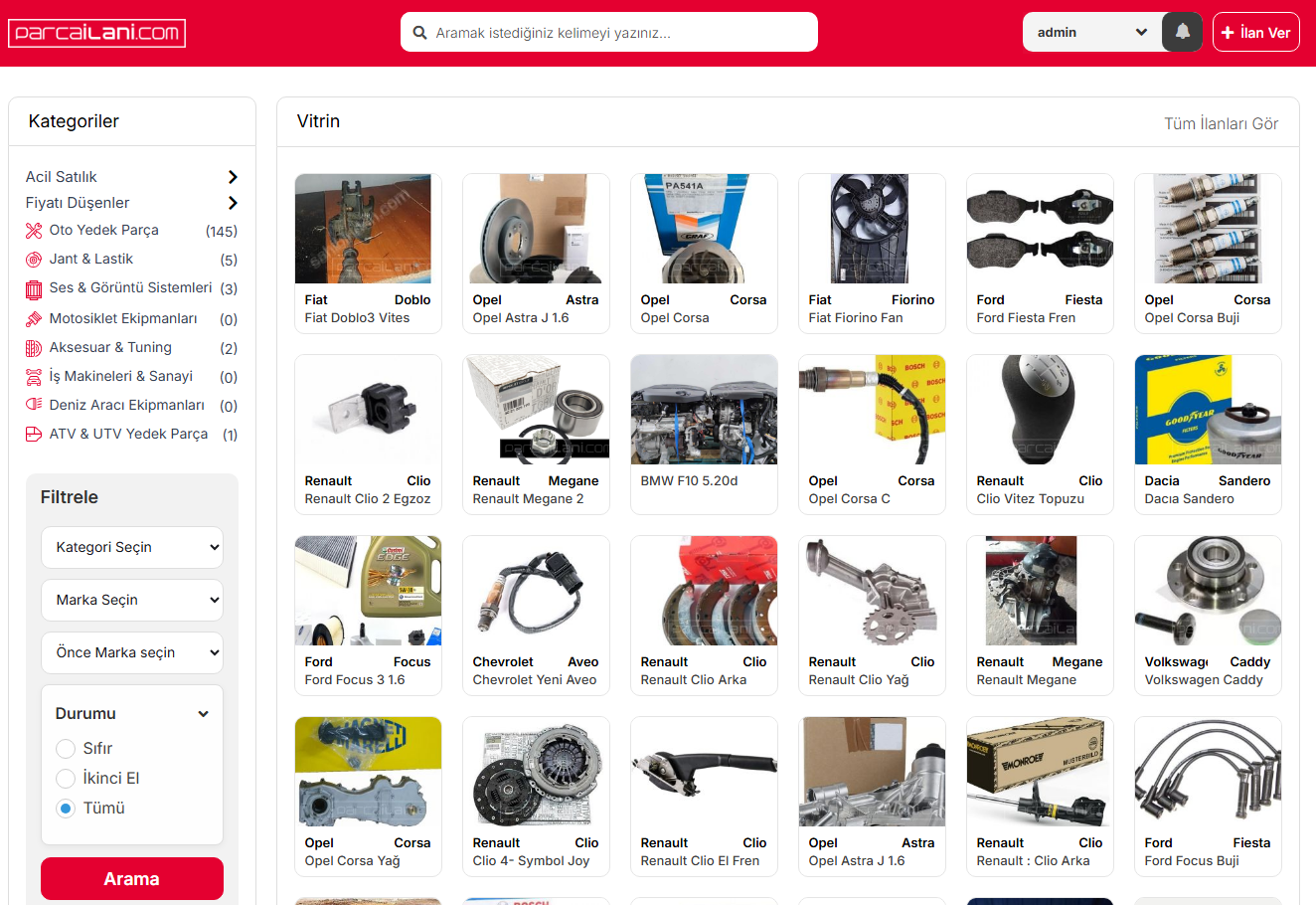This screenshot has width=1316, height=905.
Task: Open the Opel Corsa Buji spark plugs image
Action: coord(1208,229)
